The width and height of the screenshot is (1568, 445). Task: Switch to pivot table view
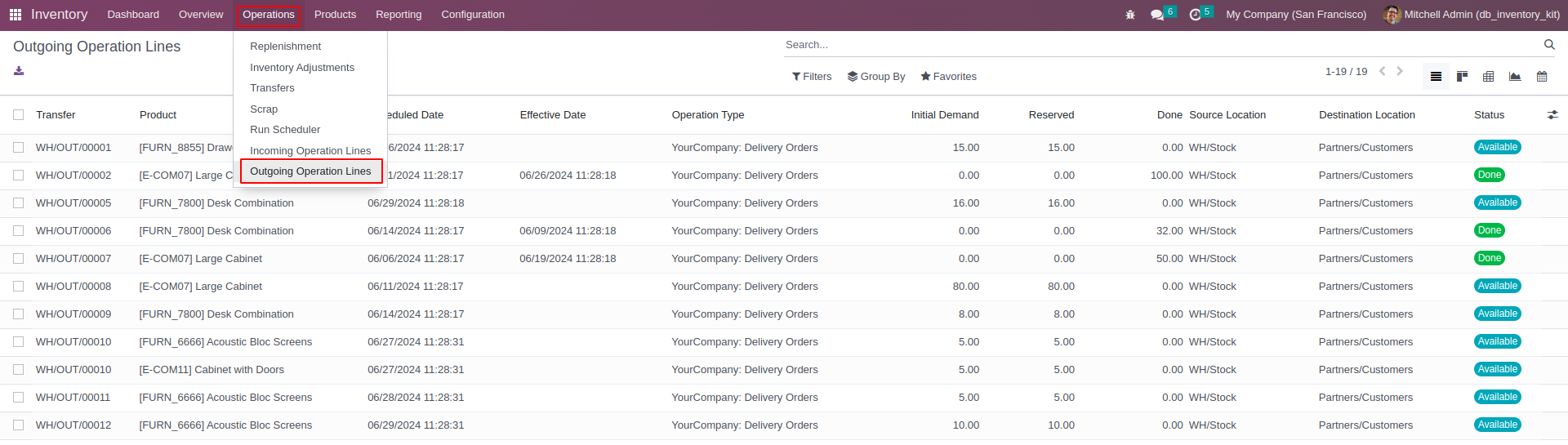point(1488,77)
